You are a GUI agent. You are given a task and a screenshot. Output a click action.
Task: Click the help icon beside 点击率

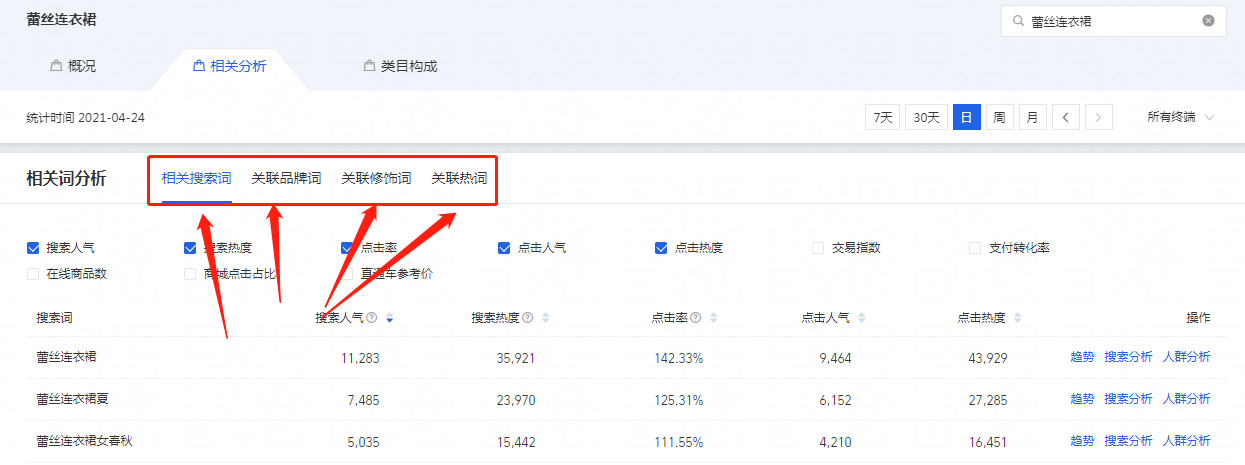pos(695,318)
